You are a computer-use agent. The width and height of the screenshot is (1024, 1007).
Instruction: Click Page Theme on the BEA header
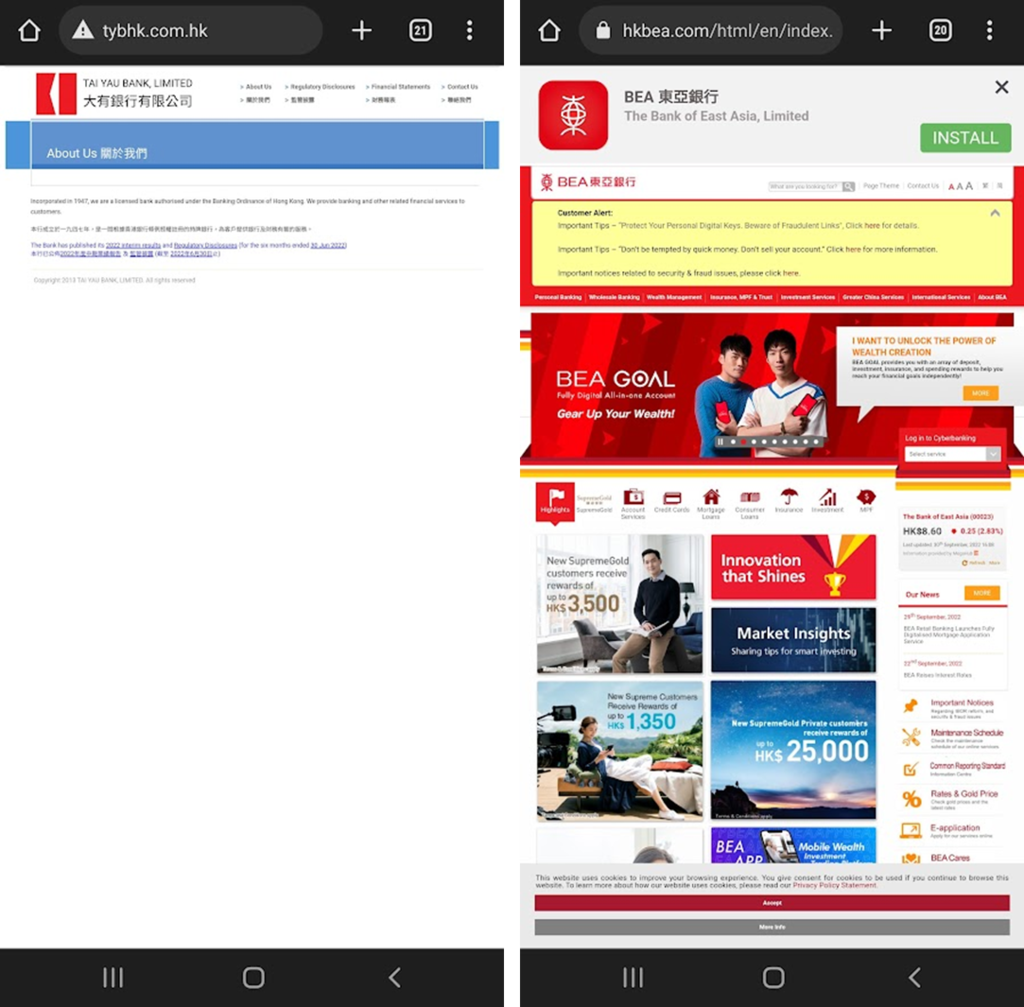881,186
